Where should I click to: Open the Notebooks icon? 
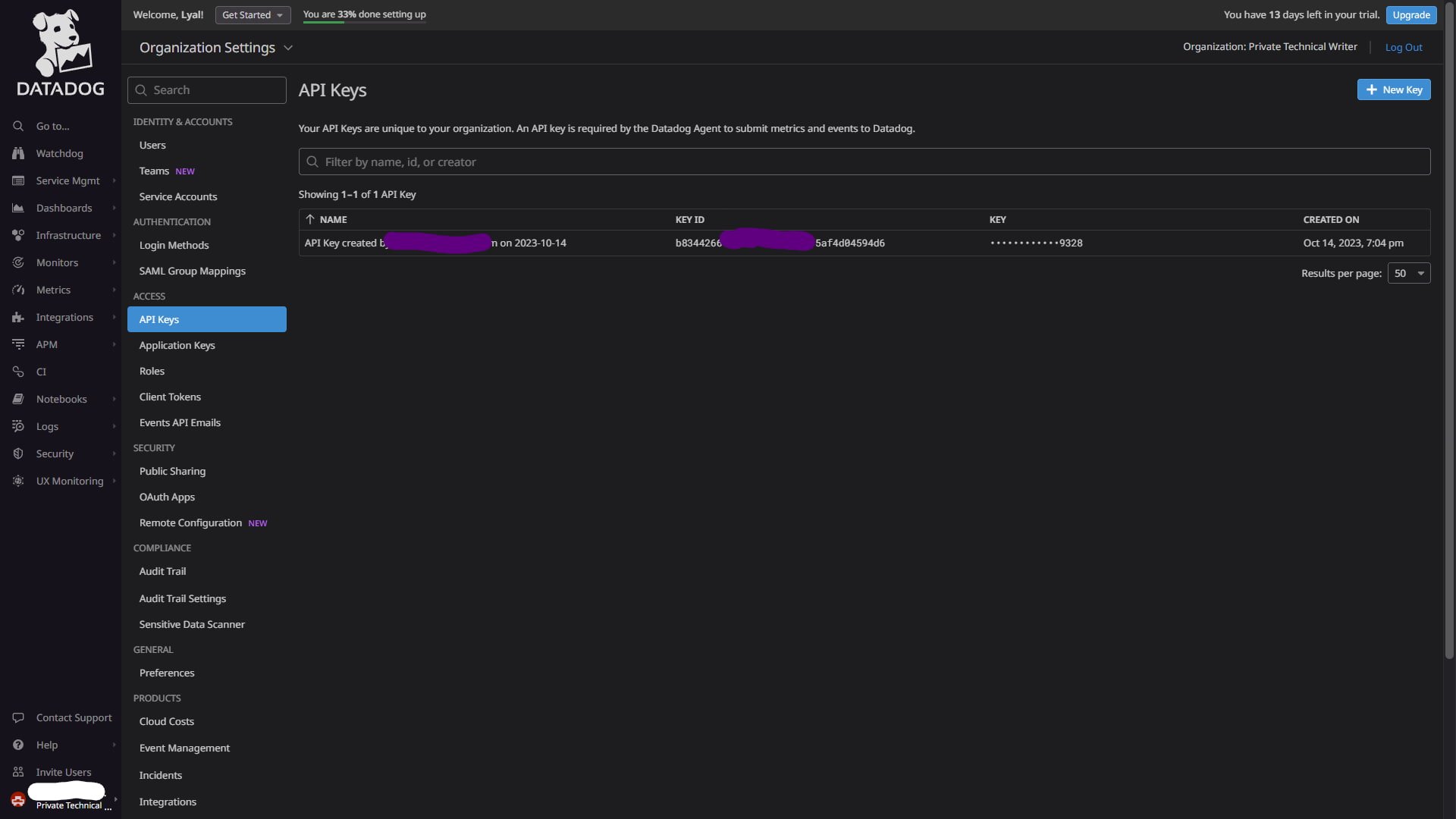tap(18, 399)
